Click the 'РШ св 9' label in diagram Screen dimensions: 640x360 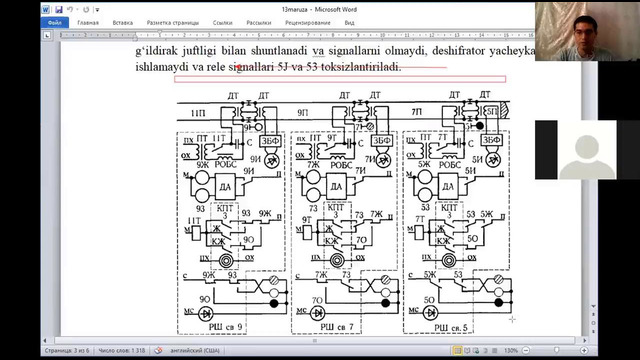click(x=225, y=327)
